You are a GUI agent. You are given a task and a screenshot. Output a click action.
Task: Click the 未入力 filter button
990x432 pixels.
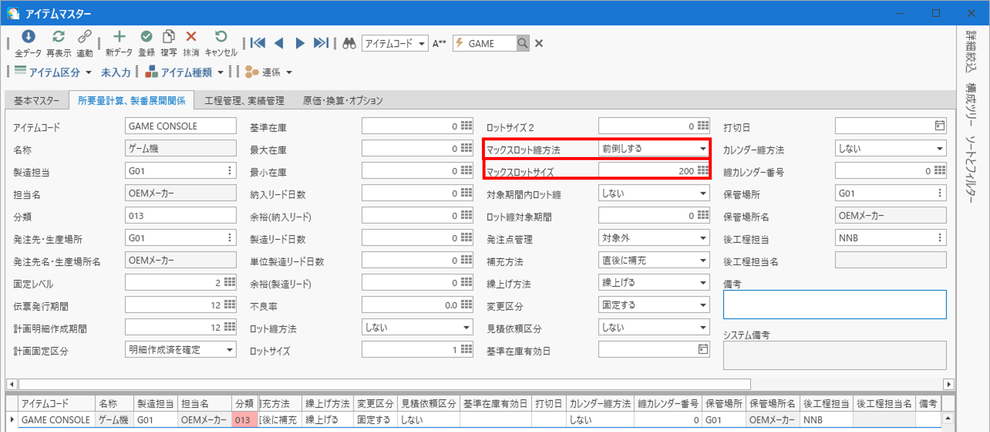(x=116, y=73)
